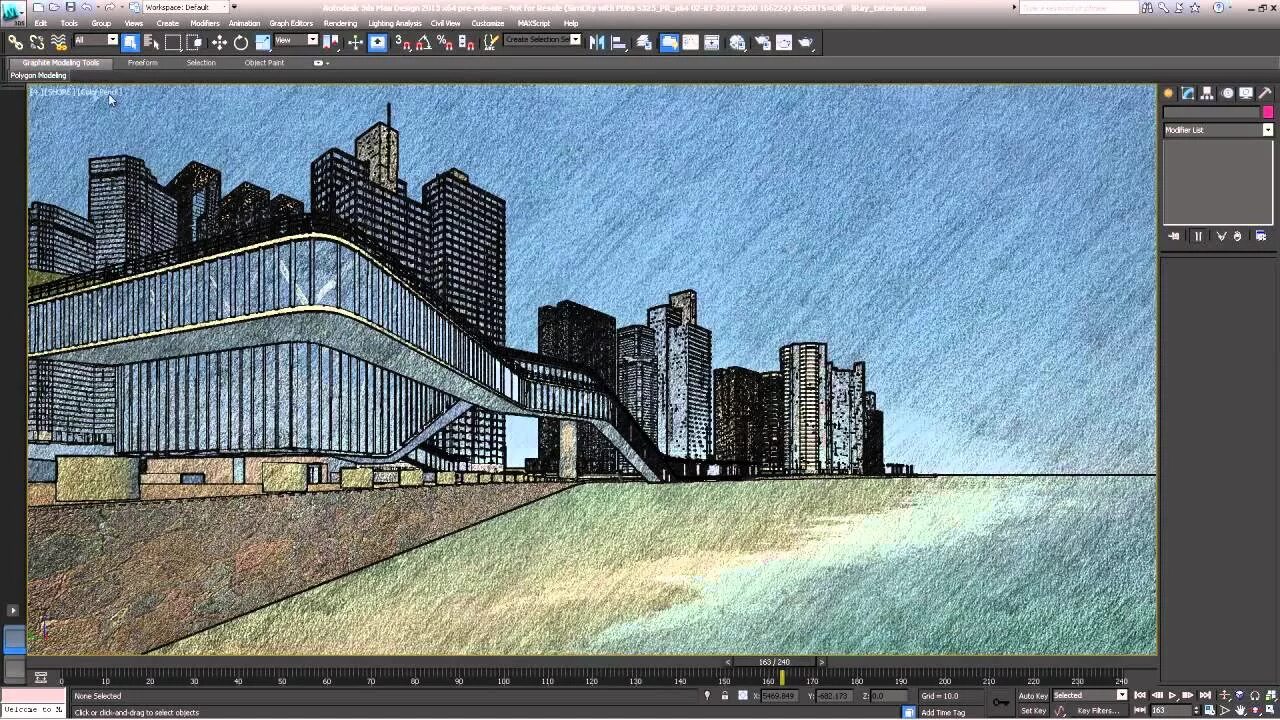The height and width of the screenshot is (720, 1280).
Task: Open the MAXScript menu
Action: click(534, 23)
